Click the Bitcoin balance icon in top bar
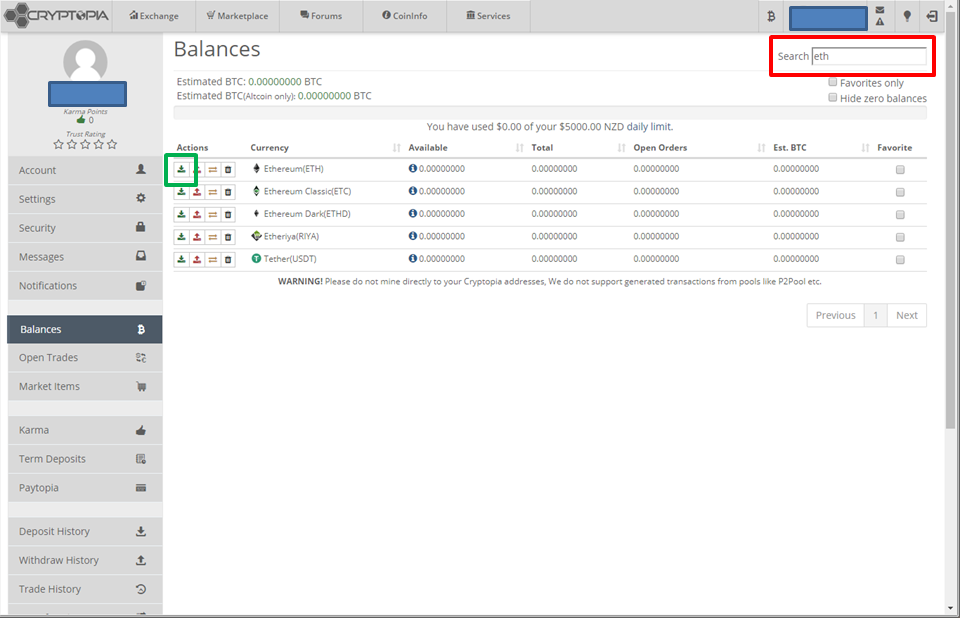Screen dimensions: 960x618 [771, 17]
